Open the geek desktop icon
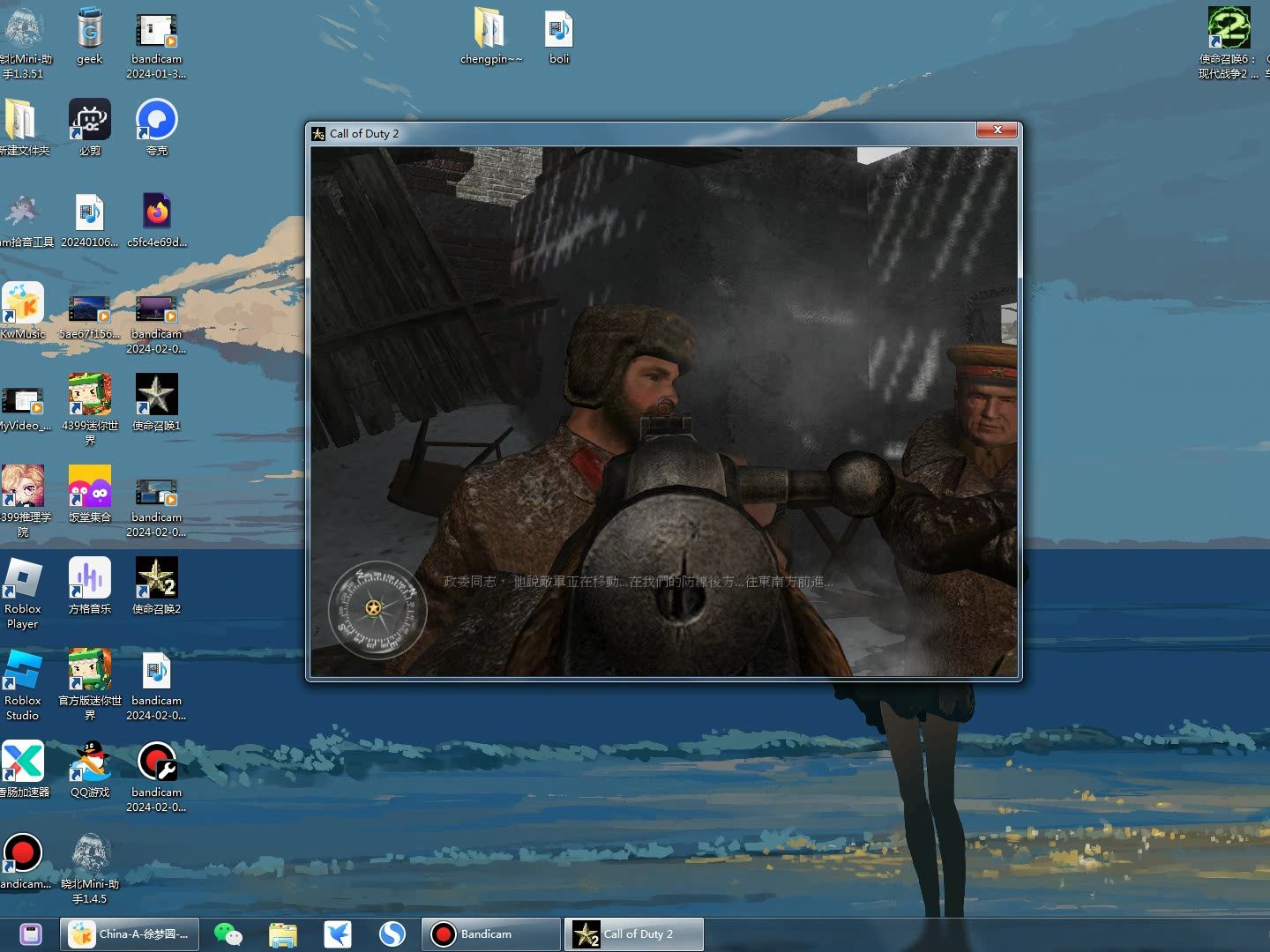 (90, 37)
